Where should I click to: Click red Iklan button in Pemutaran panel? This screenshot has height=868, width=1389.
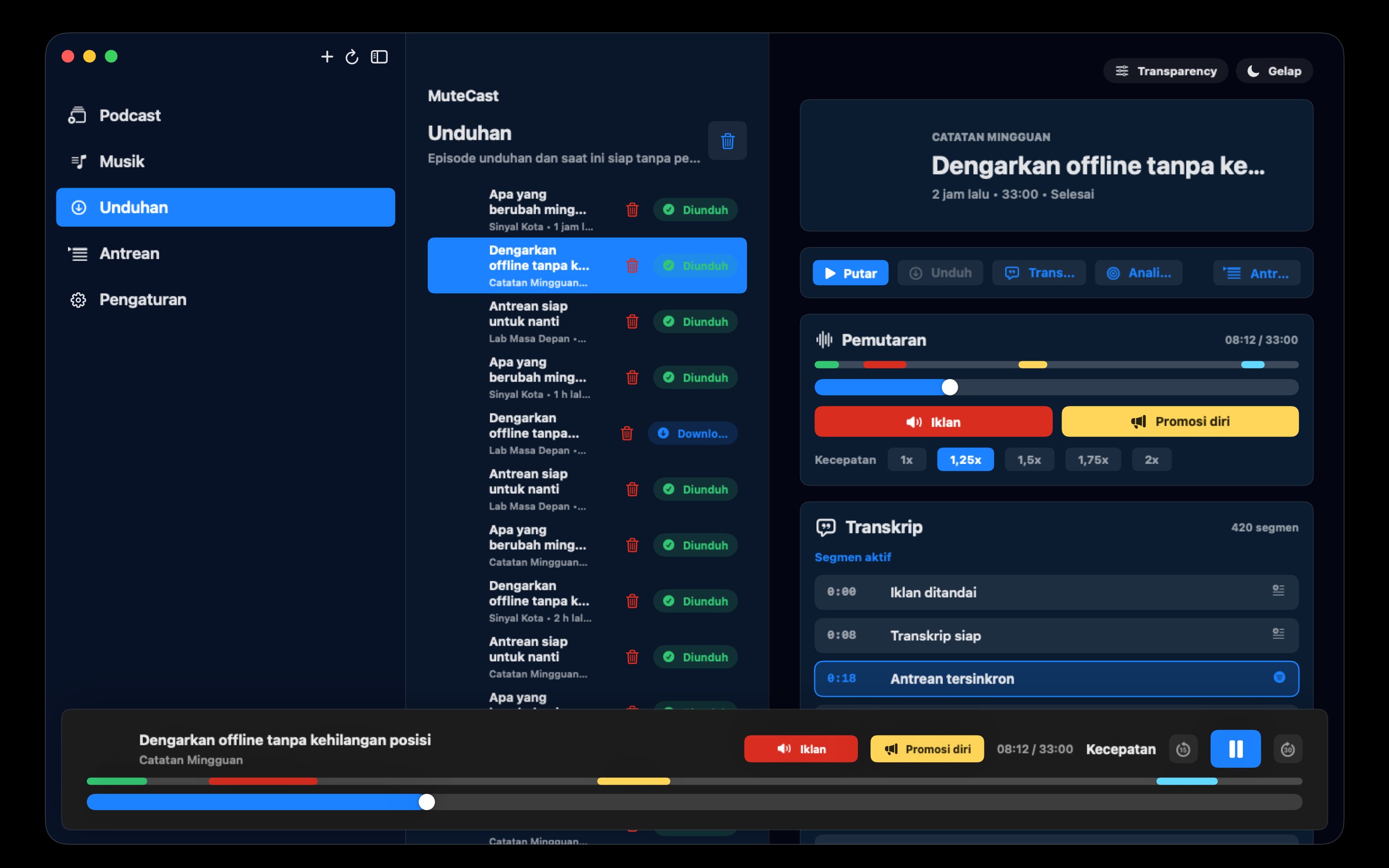[x=933, y=422]
